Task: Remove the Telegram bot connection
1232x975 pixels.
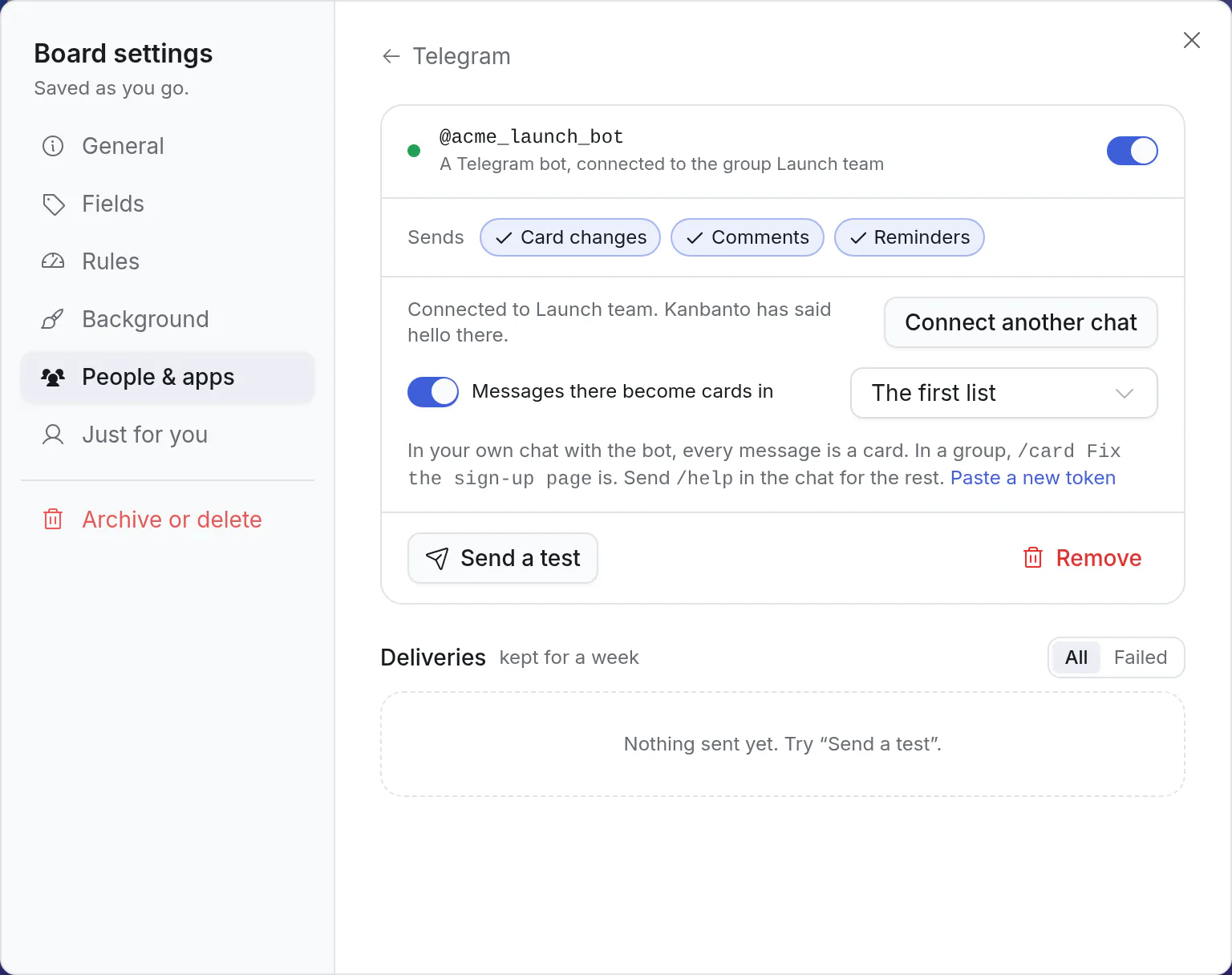Action: click(x=1082, y=558)
